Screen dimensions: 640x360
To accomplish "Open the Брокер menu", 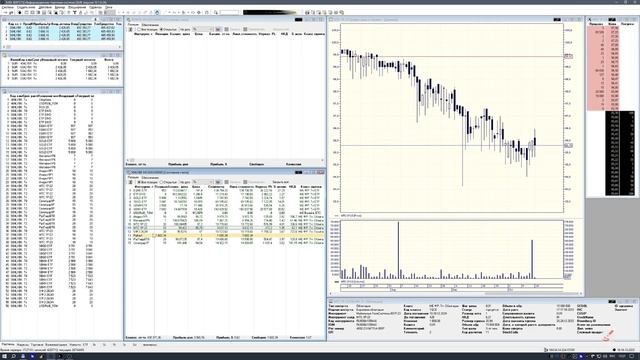I will [60, 7].
